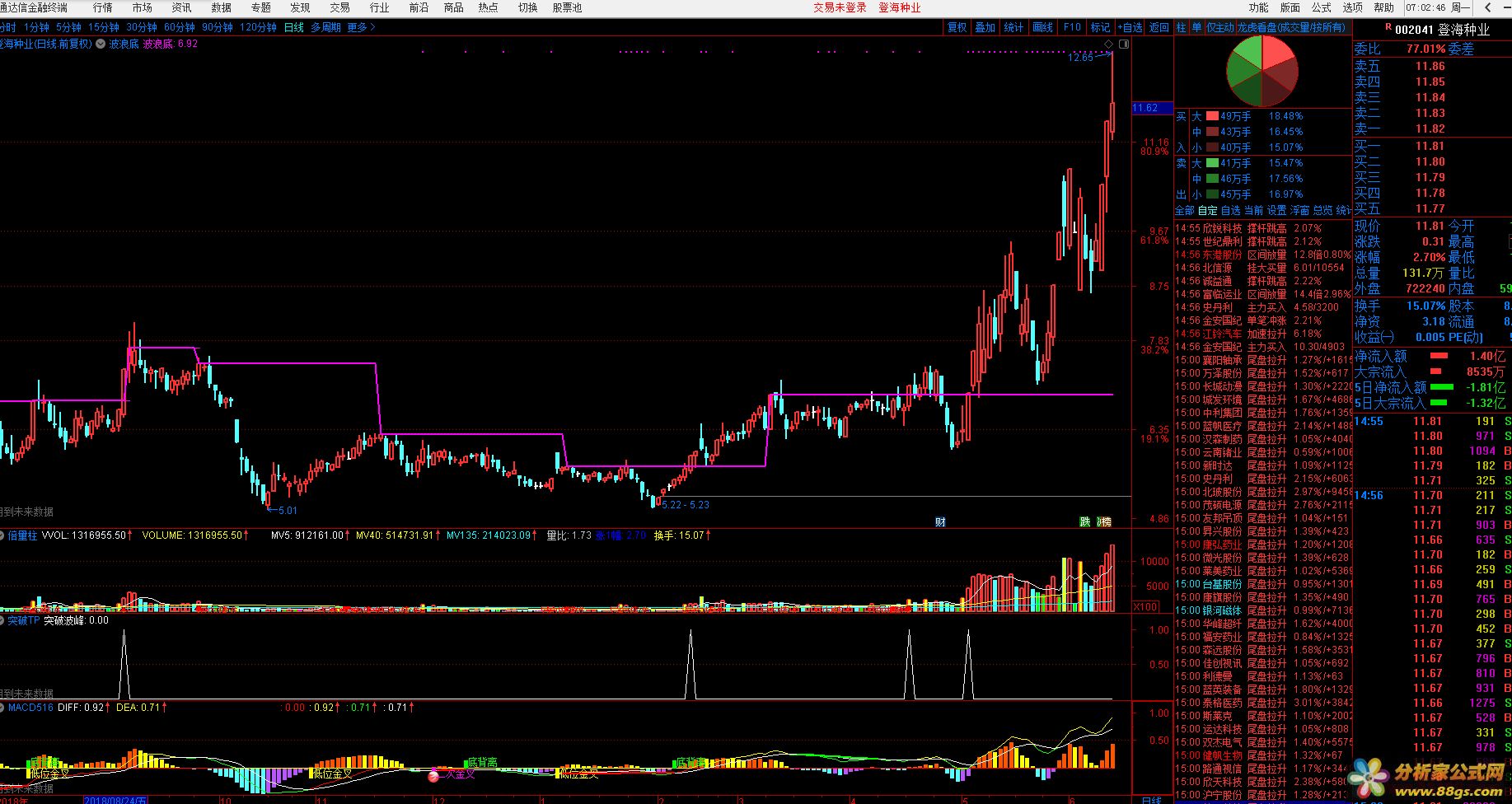Open the 资讯 menu

pos(181,7)
